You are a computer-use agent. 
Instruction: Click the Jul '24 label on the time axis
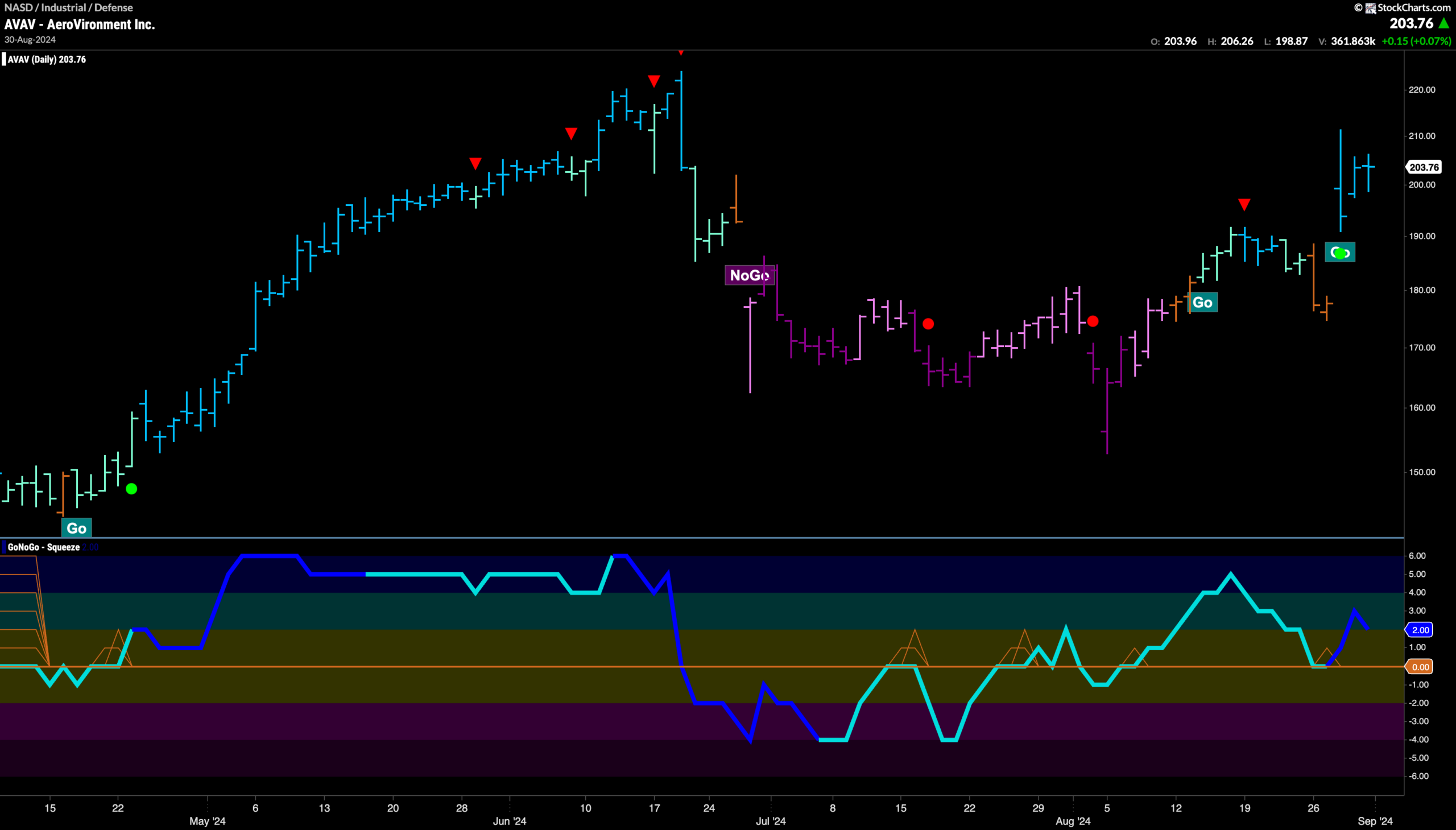coord(771,821)
